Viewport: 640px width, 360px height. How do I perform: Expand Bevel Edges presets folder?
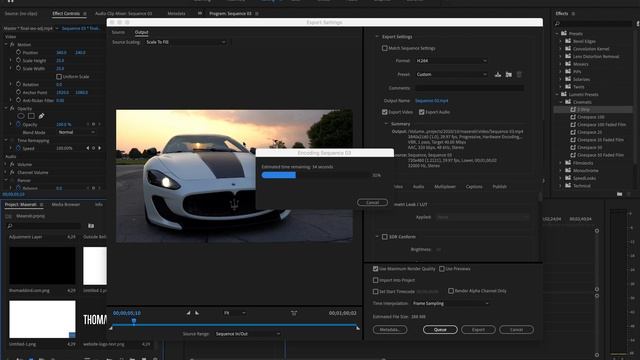point(560,41)
